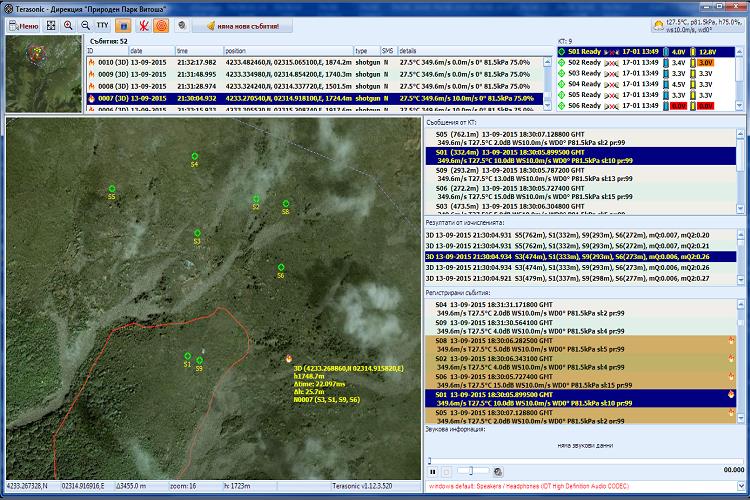Click flame icon on registered event S08

pos(731,341)
